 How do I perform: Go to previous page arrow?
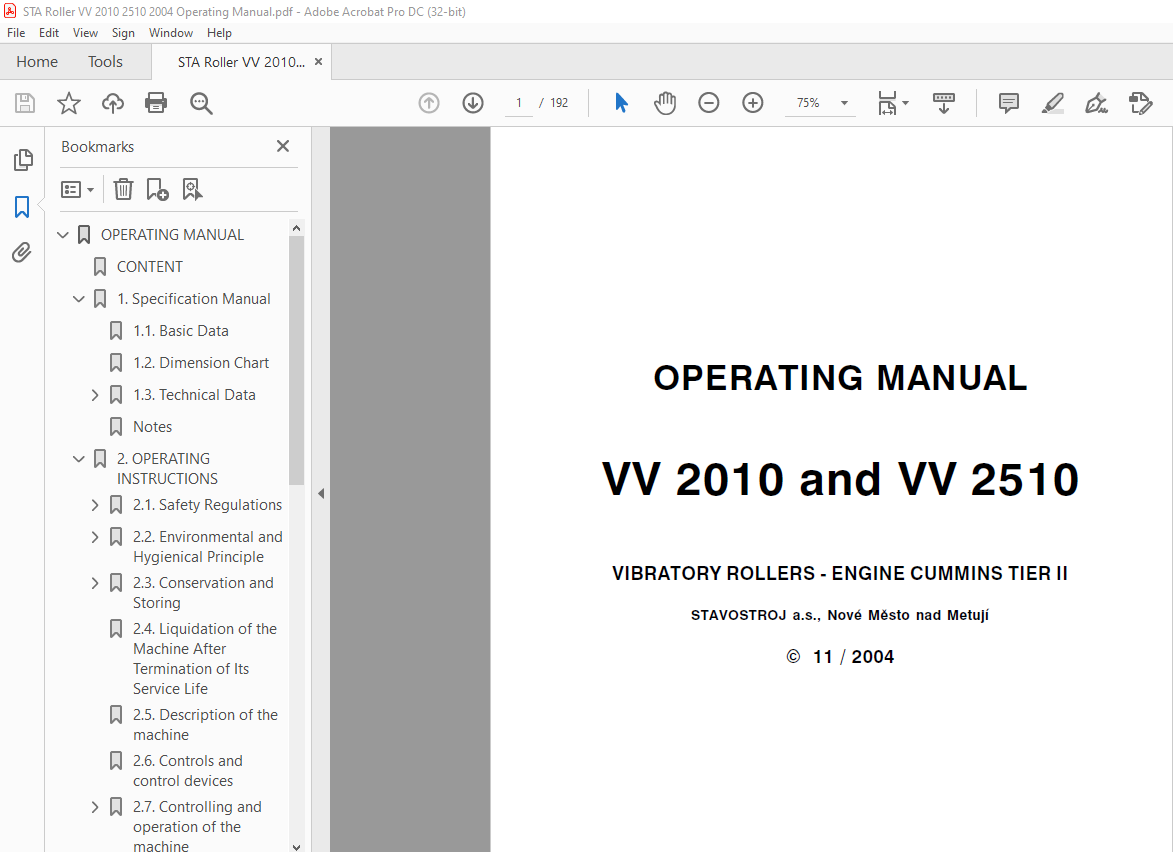coord(429,103)
